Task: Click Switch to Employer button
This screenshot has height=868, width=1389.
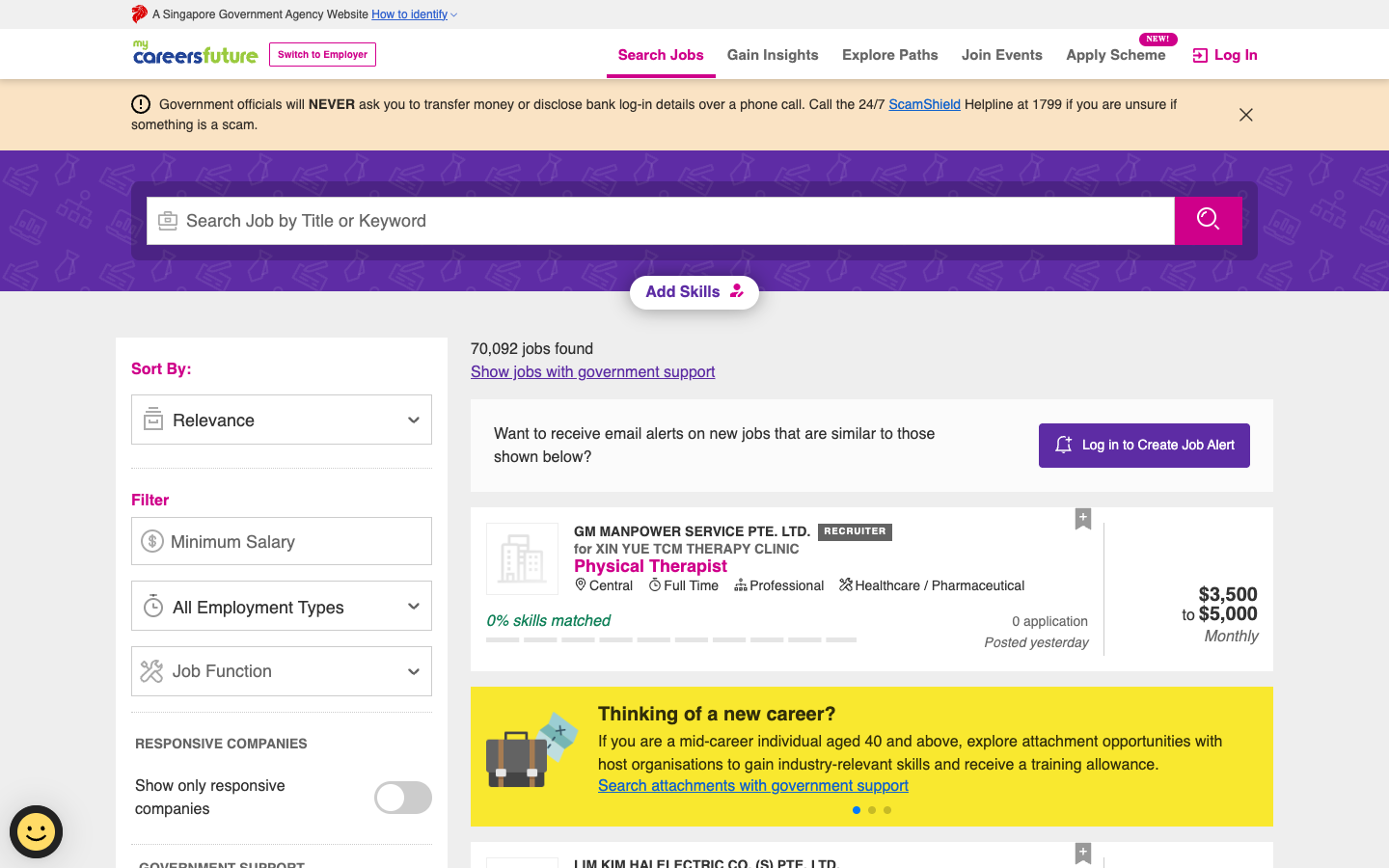Action: click(322, 54)
